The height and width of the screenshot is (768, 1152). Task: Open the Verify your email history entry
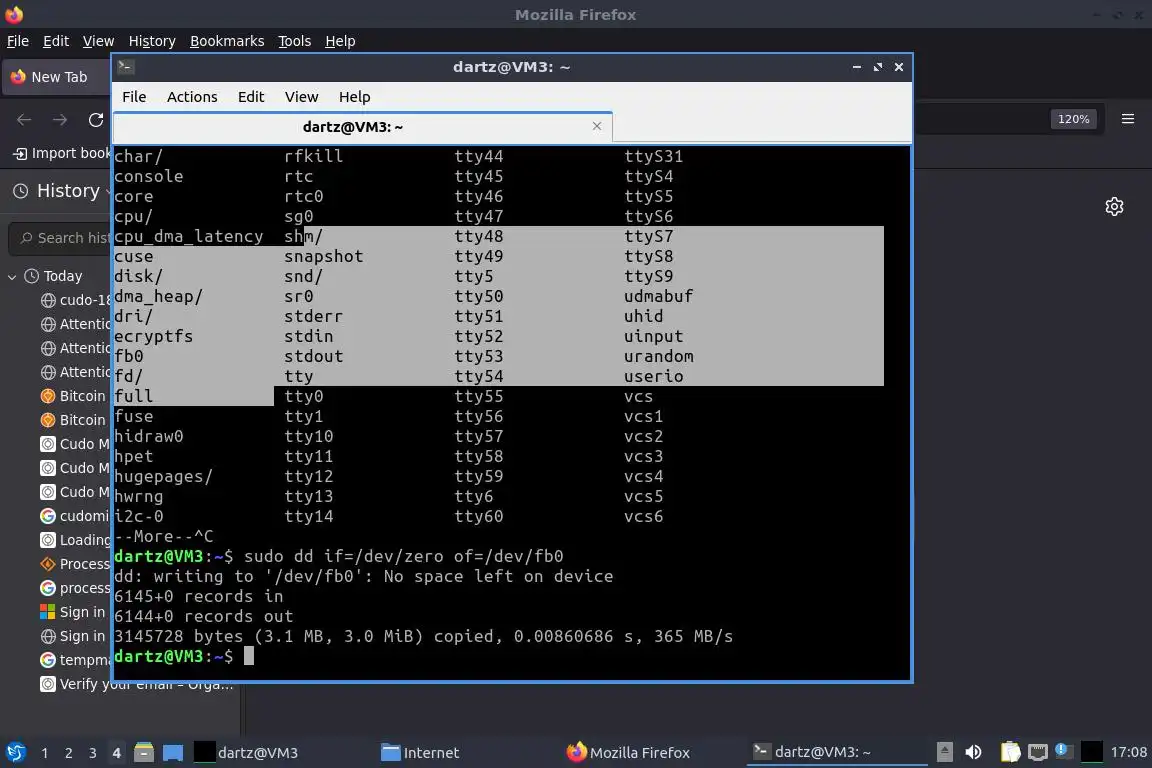pos(137,685)
